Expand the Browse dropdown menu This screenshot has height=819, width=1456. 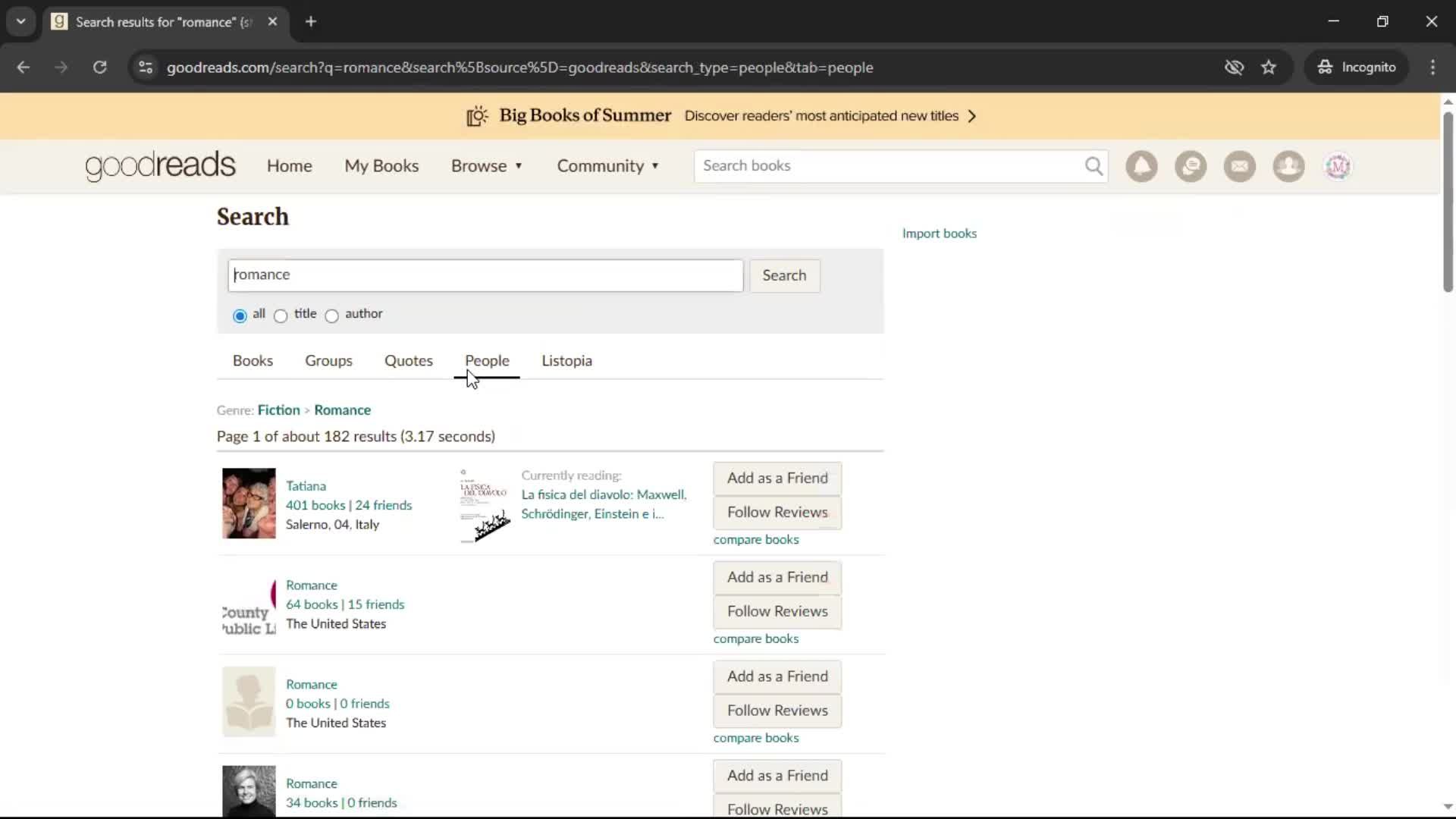pyautogui.click(x=487, y=166)
